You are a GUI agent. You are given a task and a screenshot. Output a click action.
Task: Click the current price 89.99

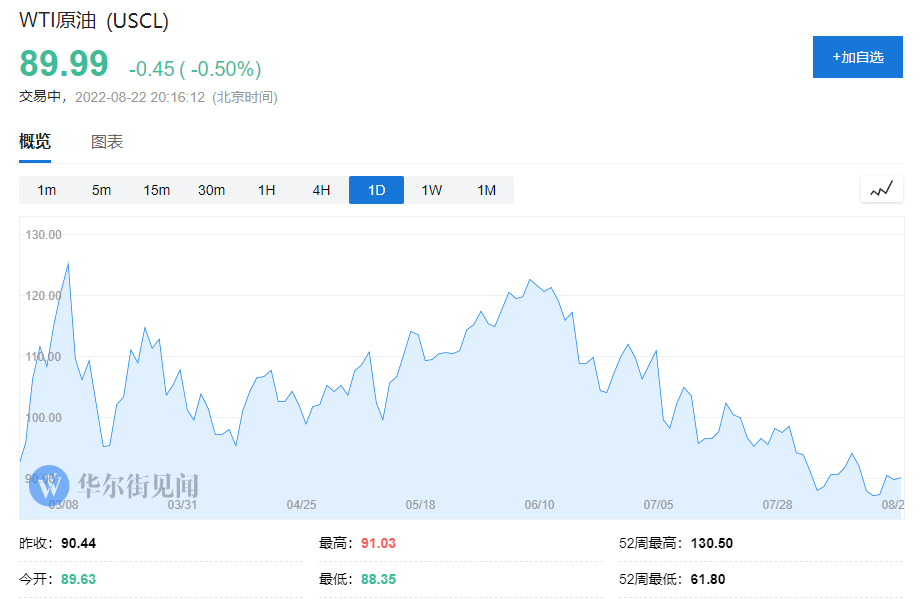[x=64, y=64]
